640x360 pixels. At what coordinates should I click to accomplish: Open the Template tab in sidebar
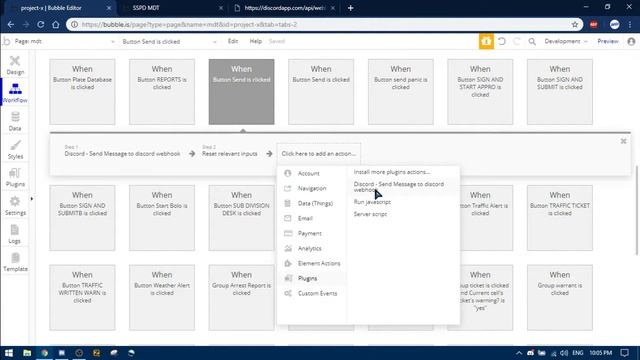15,262
